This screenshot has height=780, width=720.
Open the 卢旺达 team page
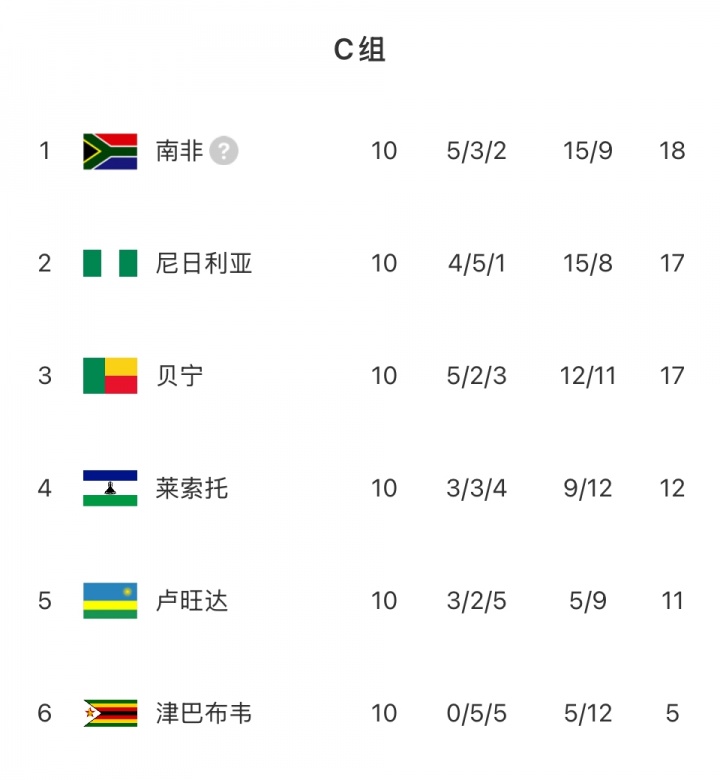coord(192,601)
